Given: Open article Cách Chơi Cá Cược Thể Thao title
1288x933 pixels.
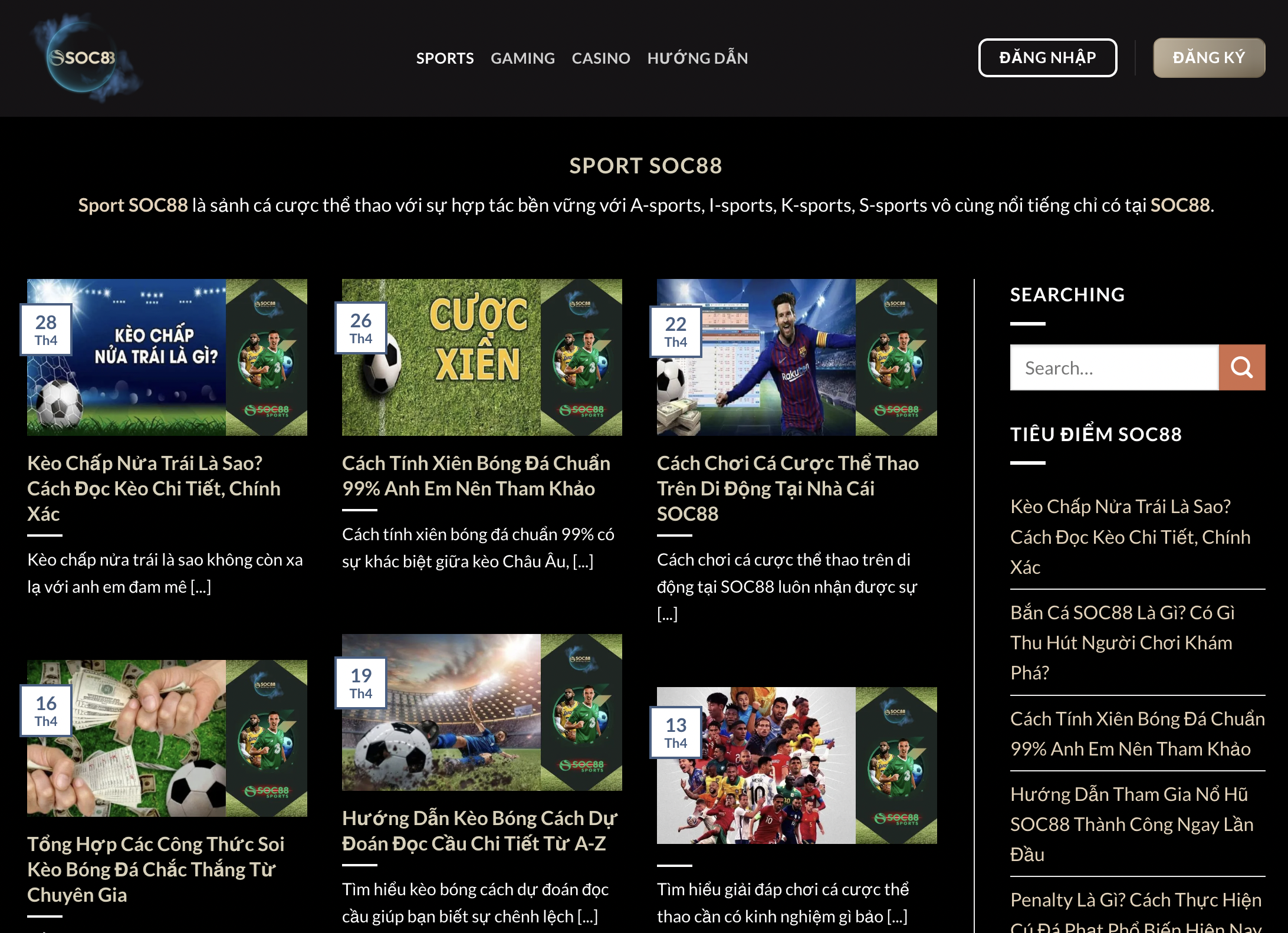Looking at the screenshot, I should coord(788,488).
